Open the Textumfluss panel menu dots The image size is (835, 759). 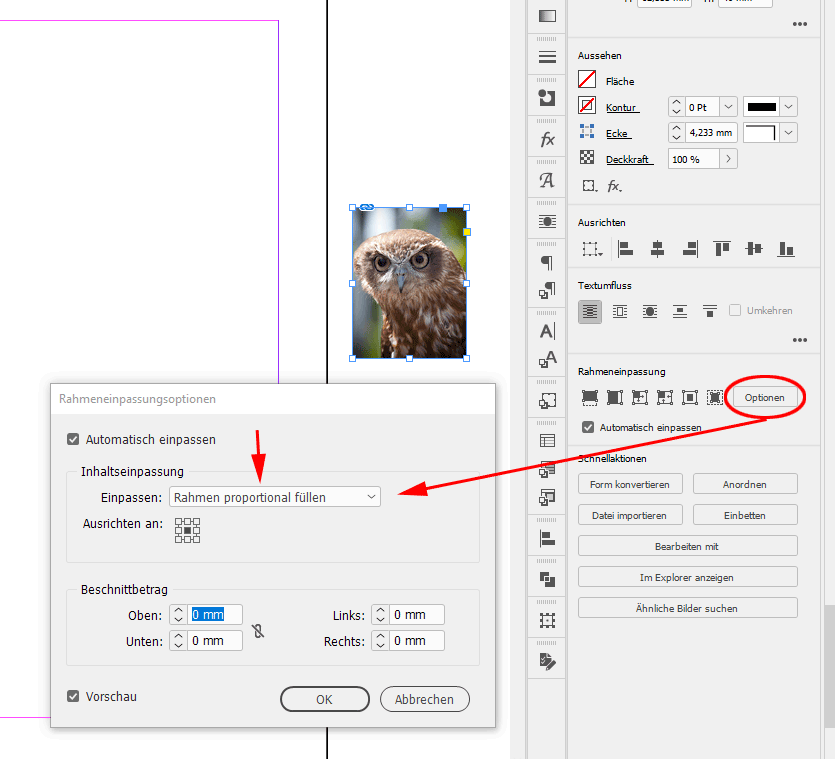point(800,339)
